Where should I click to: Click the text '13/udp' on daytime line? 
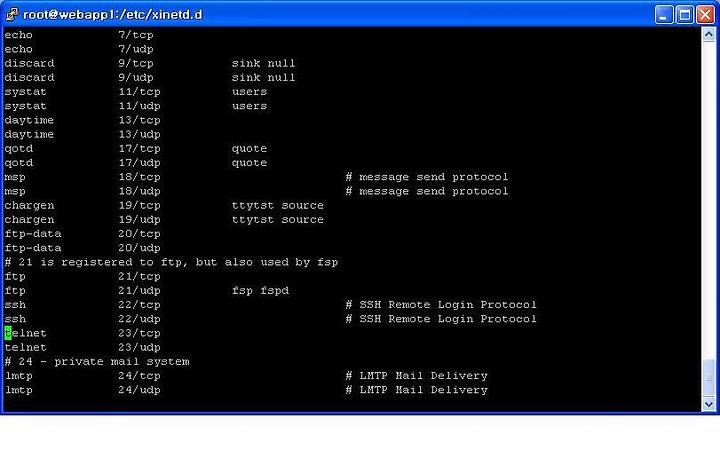coord(140,135)
